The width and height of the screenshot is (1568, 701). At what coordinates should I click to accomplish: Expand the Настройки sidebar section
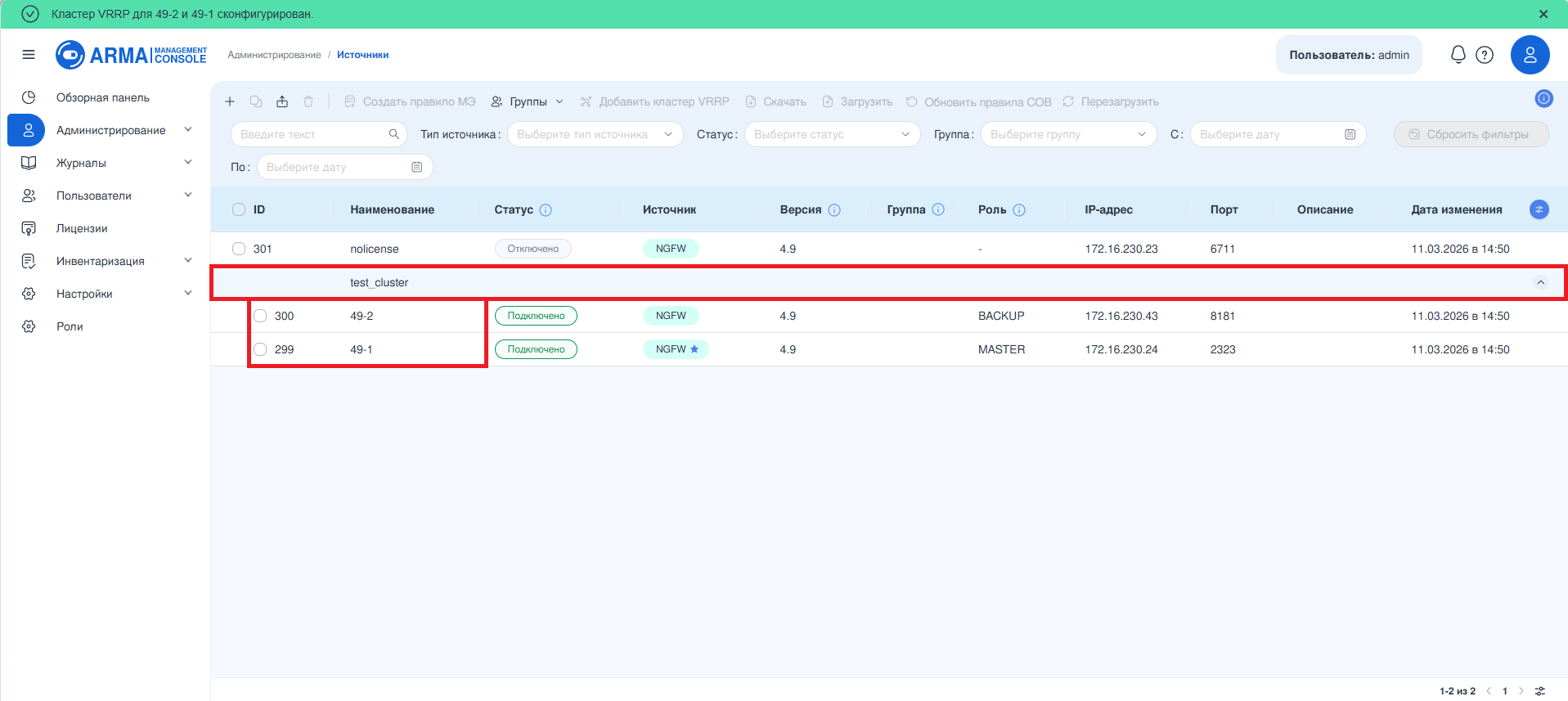(x=188, y=294)
